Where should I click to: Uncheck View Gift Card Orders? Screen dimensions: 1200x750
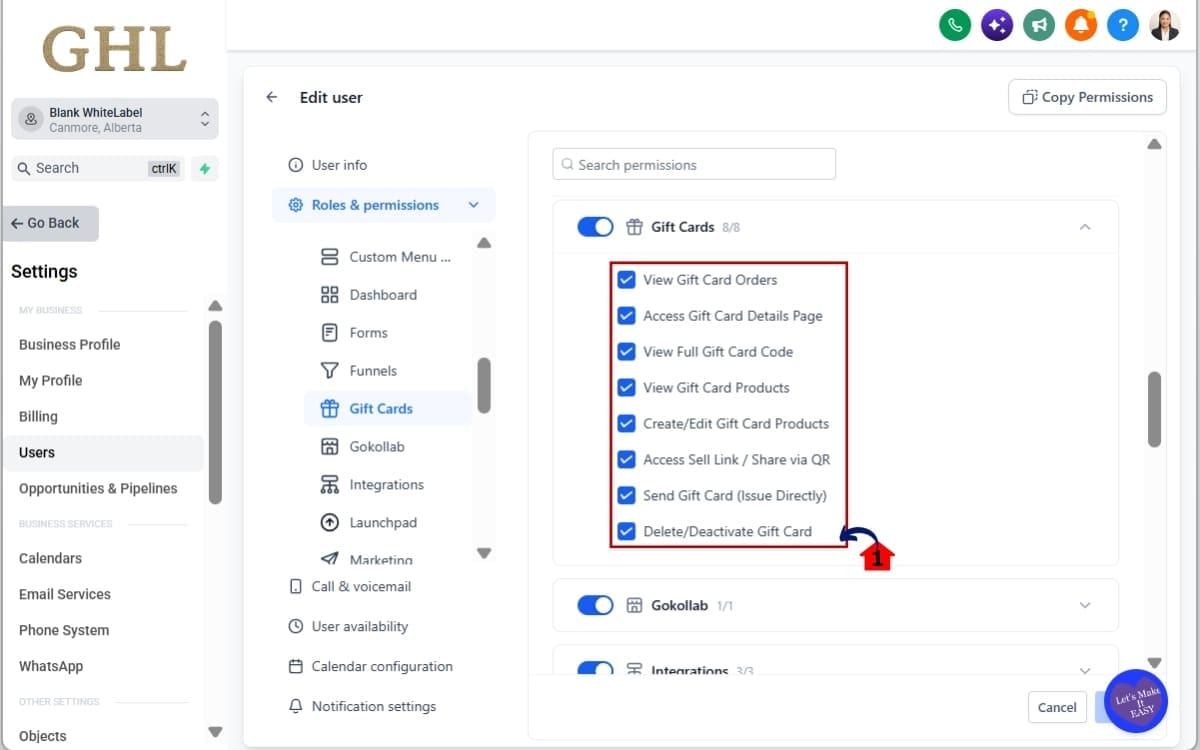pyautogui.click(x=626, y=280)
